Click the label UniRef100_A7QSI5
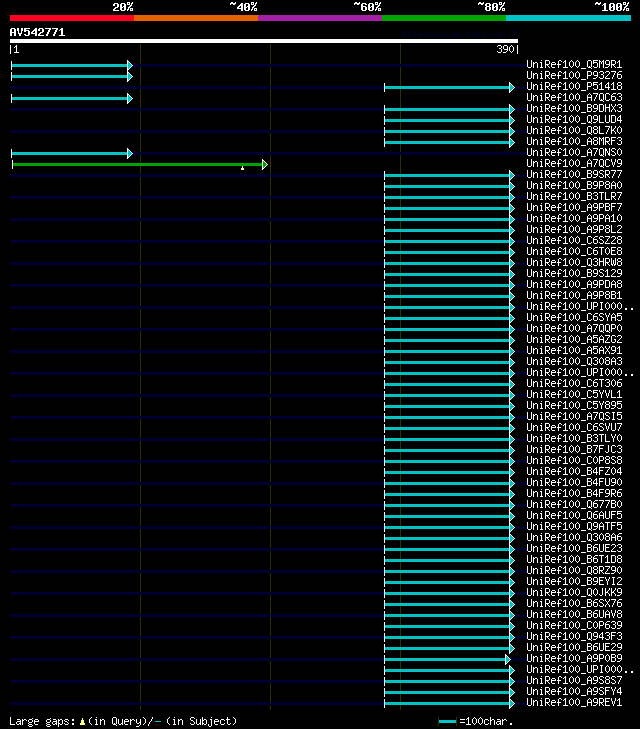 [574, 417]
